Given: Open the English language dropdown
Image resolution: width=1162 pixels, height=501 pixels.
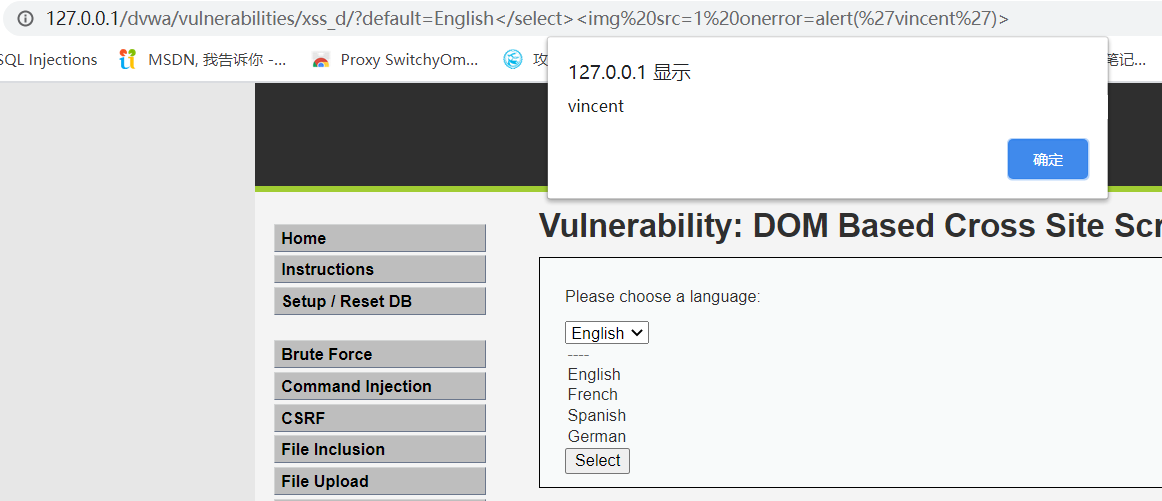Looking at the screenshot, I should click(x=606, y=333).
